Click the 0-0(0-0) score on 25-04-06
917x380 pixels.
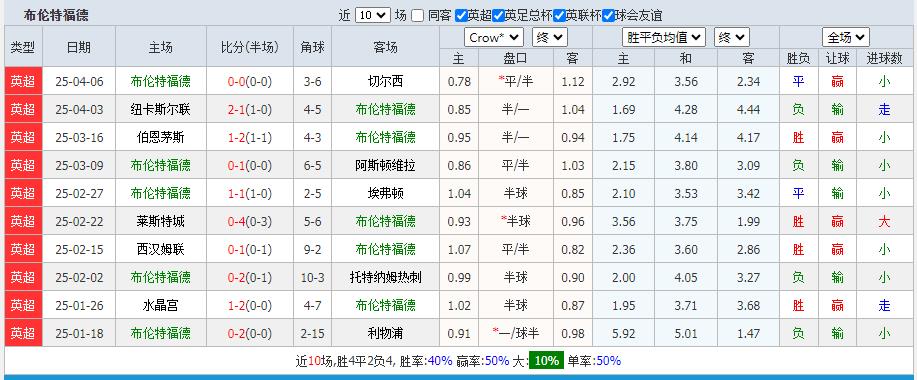[x=250, y=82]
